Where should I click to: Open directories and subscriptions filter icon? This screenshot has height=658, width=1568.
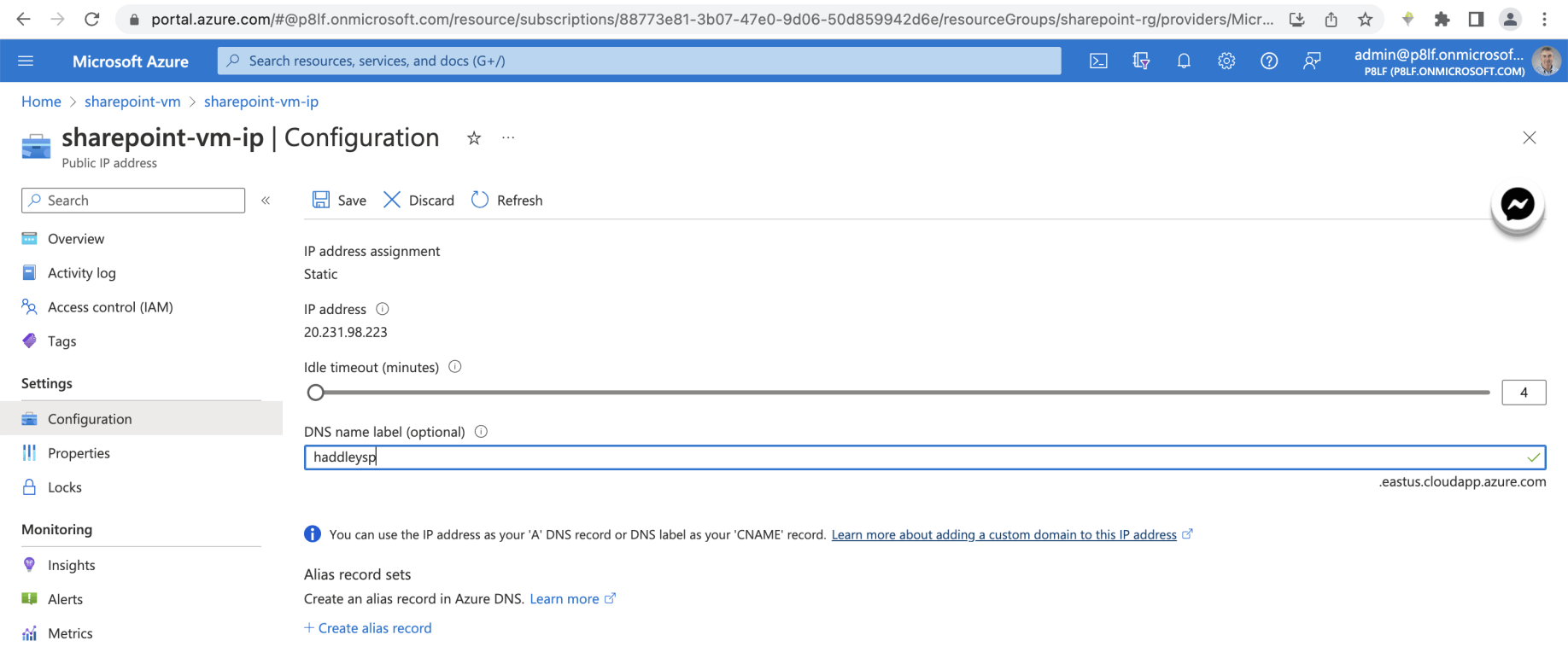1141,61
